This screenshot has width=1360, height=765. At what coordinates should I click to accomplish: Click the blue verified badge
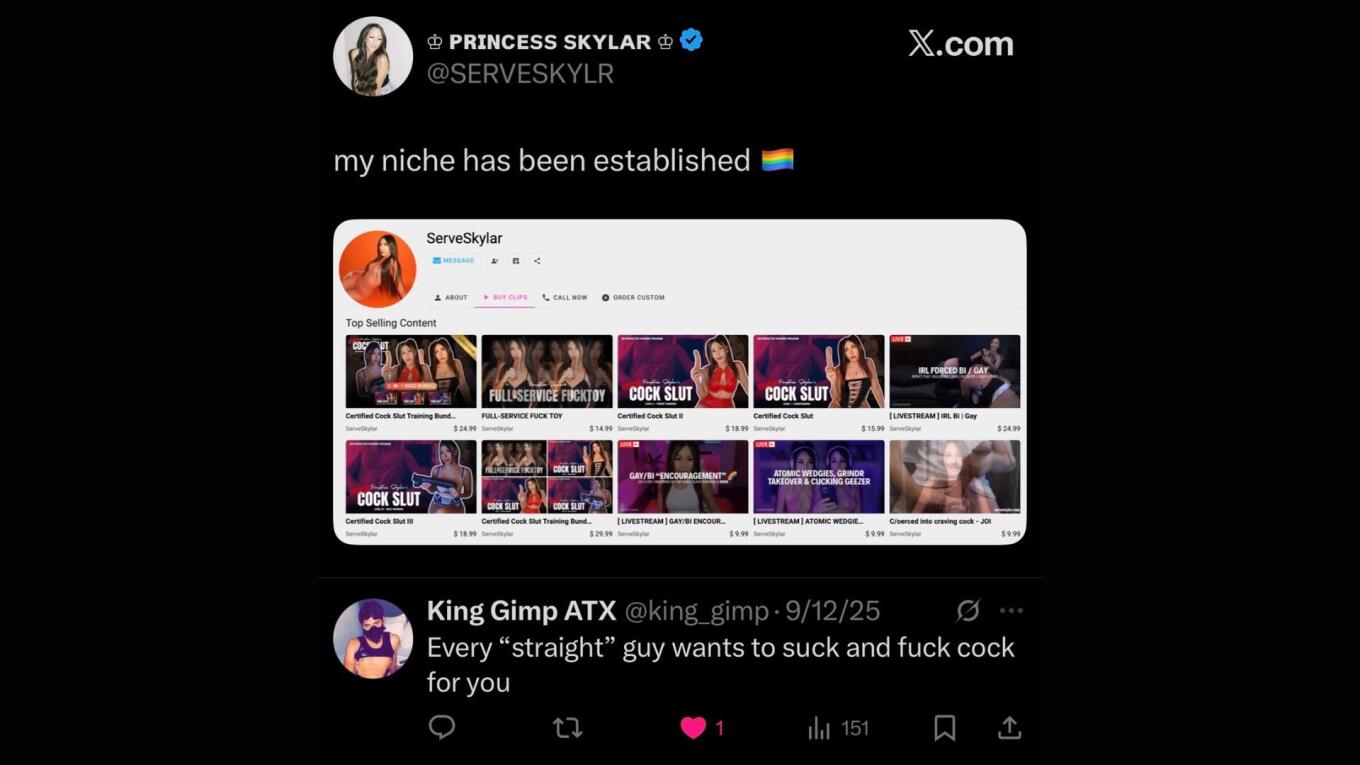[x=691, y=41]
